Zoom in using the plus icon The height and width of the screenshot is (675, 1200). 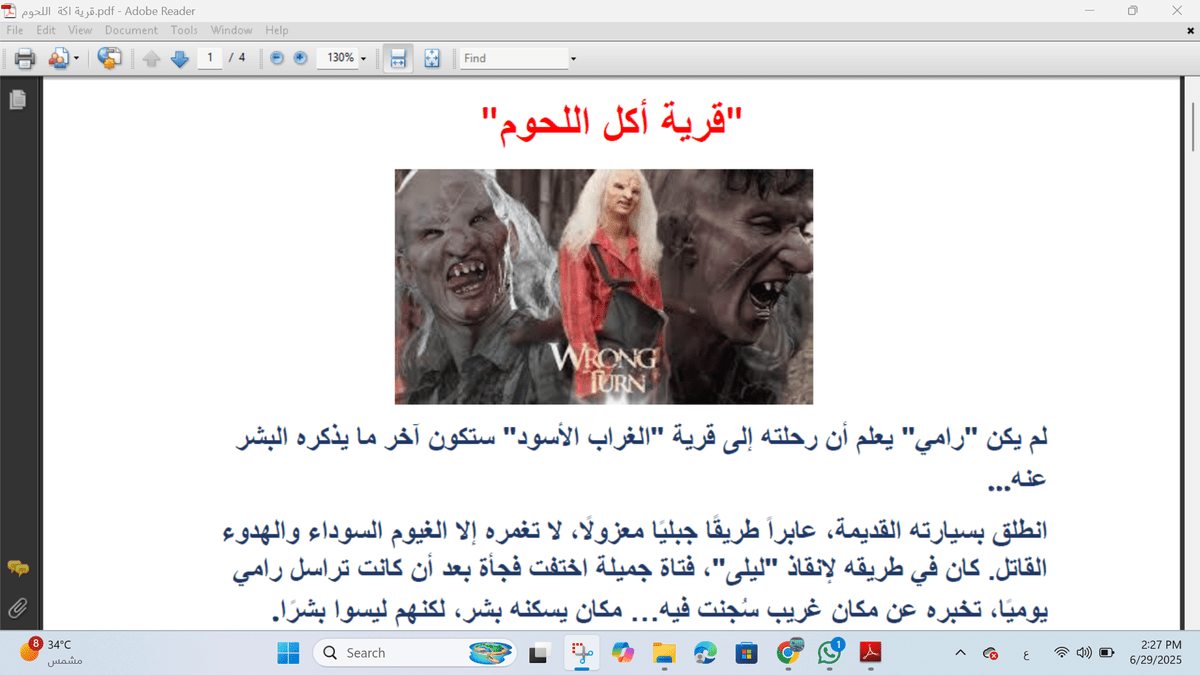pyautogui.click(x=299, y=58)
